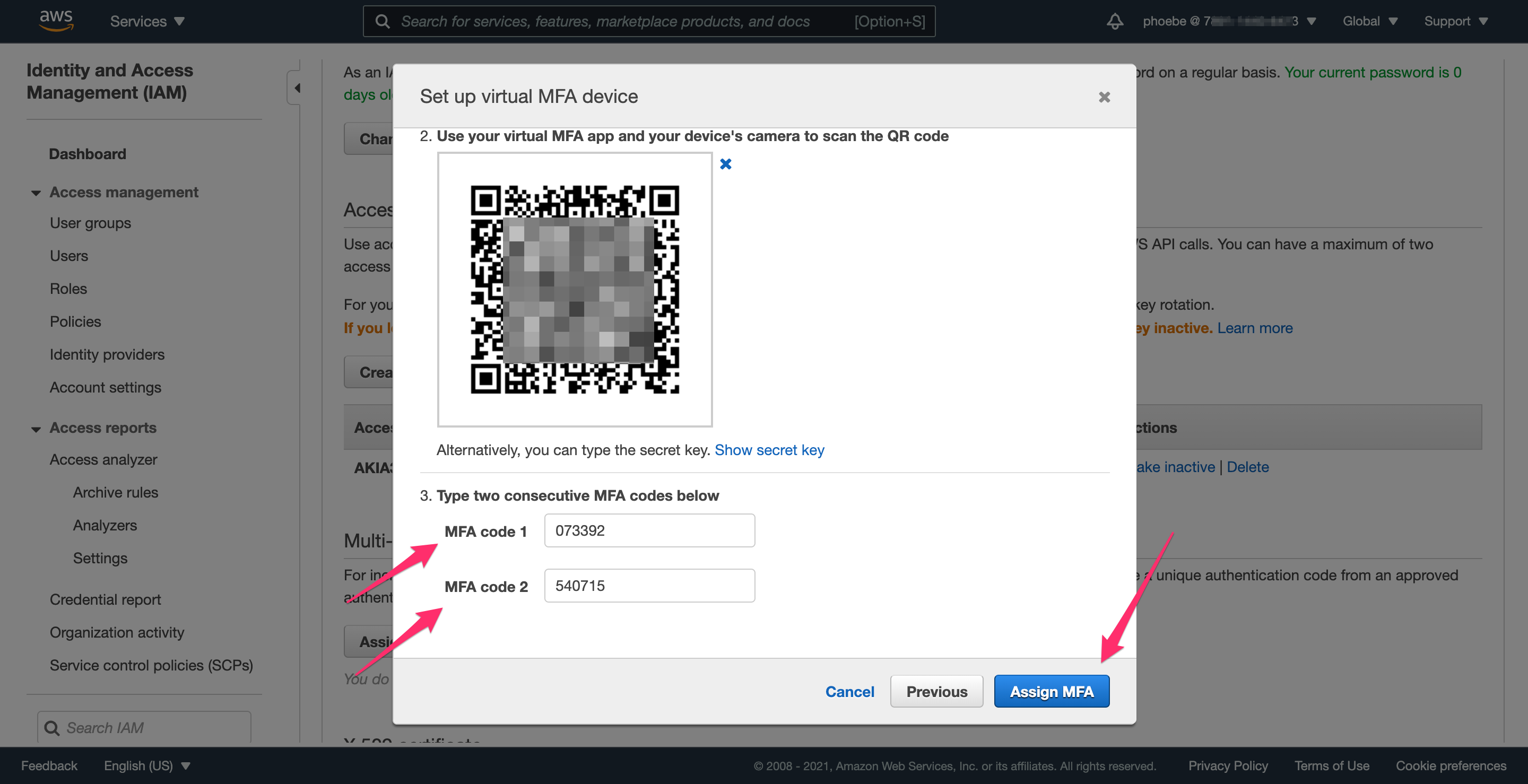Open Privacy Policy in footer
Image resolution: width=1528 pixels, height=784 pixels.
(1227, 765)
